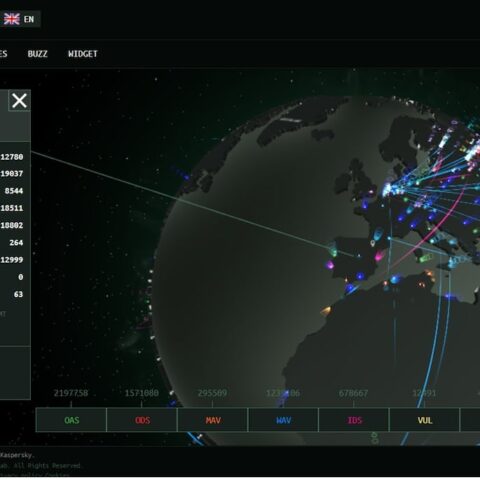Image resolution: width=480 pixels, height=480 pixels.
Task: Toggle the VUL detection filter
Action: (x=425, y=420)
